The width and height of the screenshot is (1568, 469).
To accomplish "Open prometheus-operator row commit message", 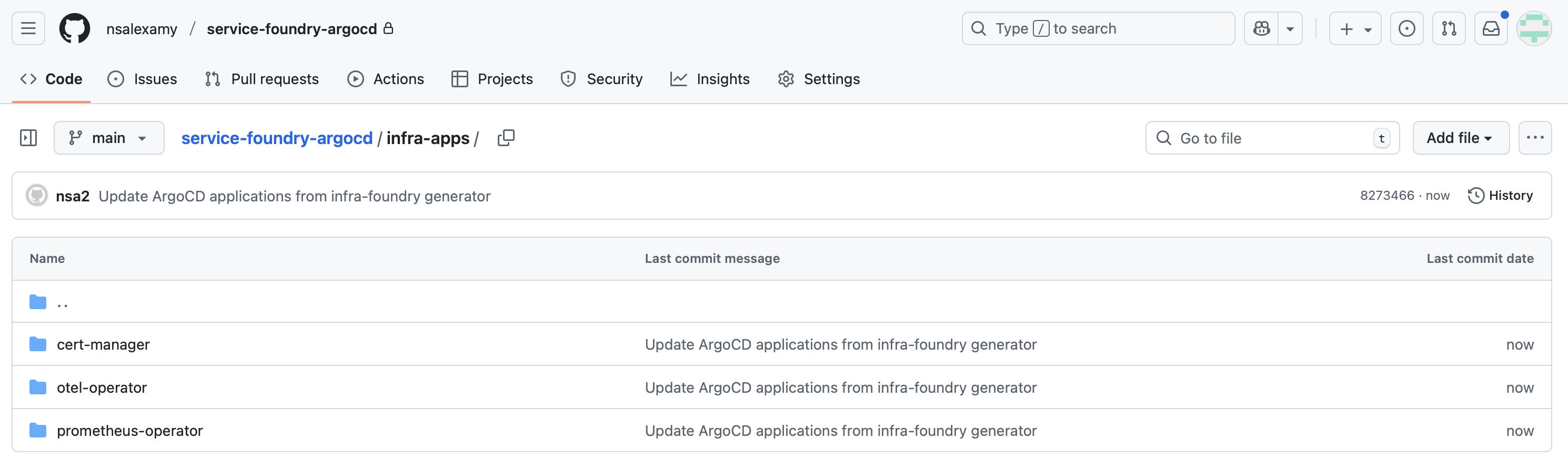I will pos(841,431).
